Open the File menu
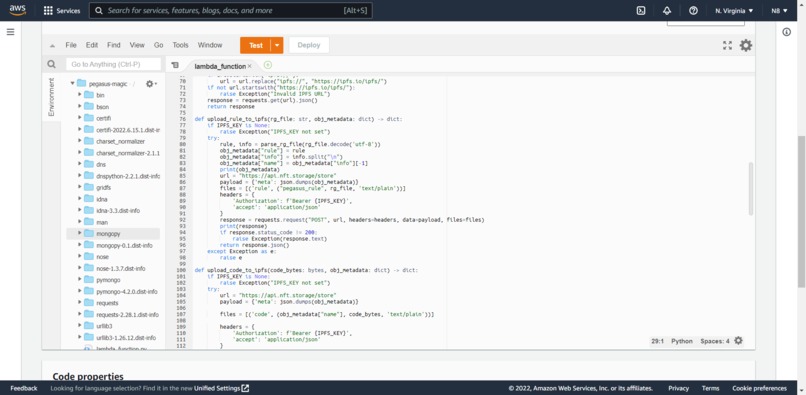The width and height of the screenshot is (806, 395). (x=71, y=45)
